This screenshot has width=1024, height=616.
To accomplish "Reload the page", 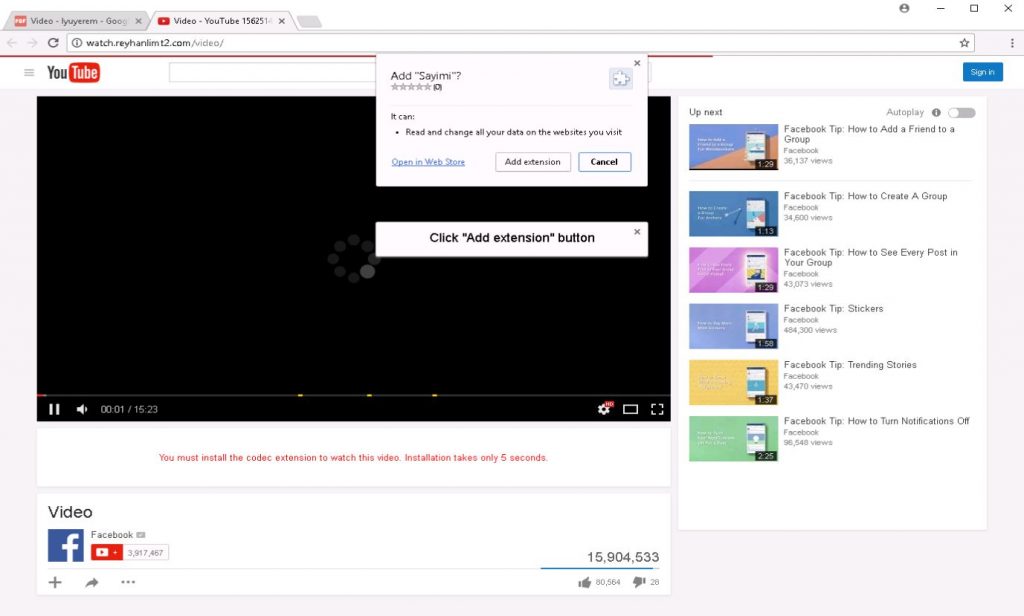I will pyautogui.click(x=54, y=43).
